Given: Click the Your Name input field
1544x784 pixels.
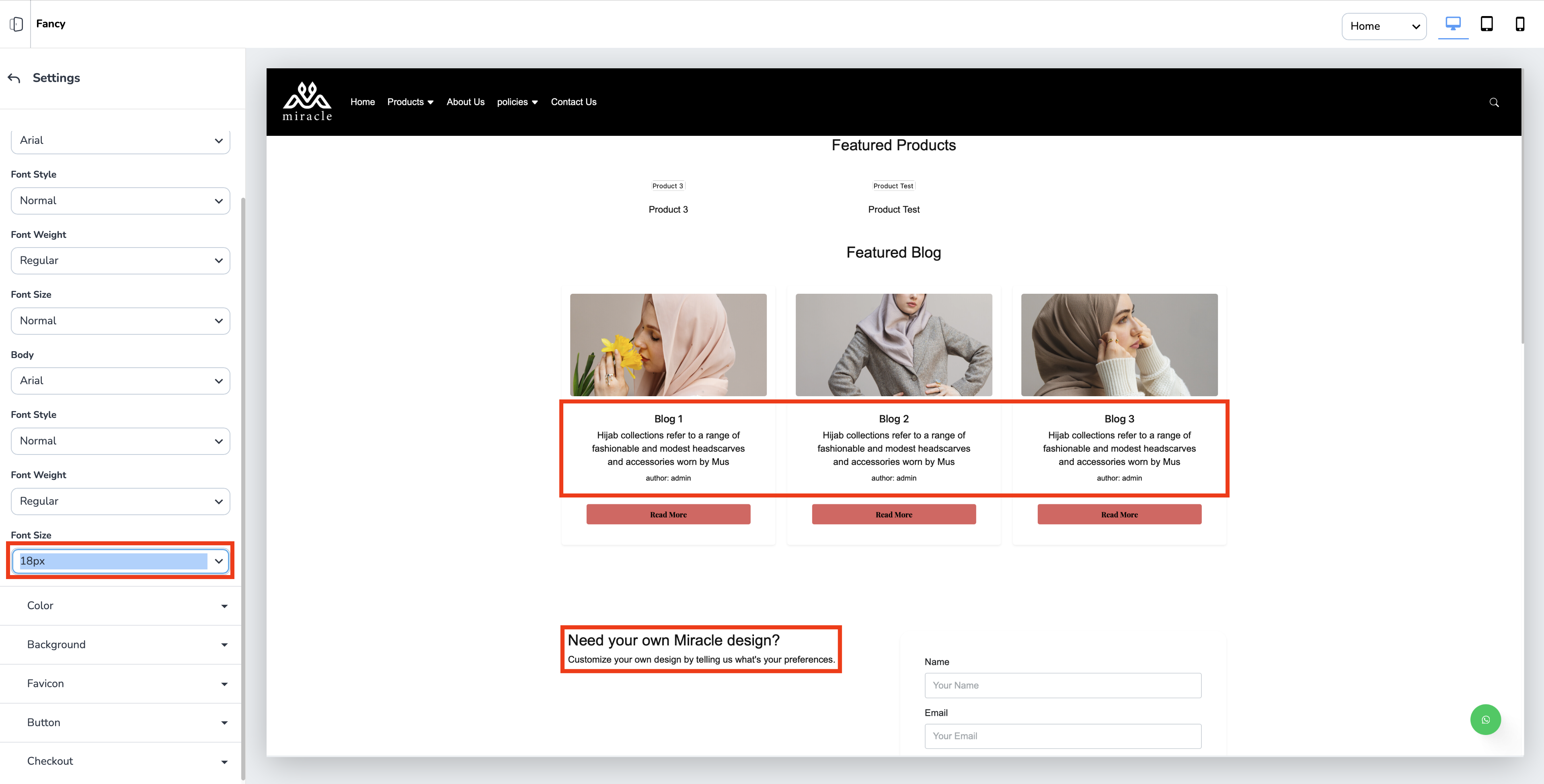Looking at the screenshot, I should [1062, 685].
